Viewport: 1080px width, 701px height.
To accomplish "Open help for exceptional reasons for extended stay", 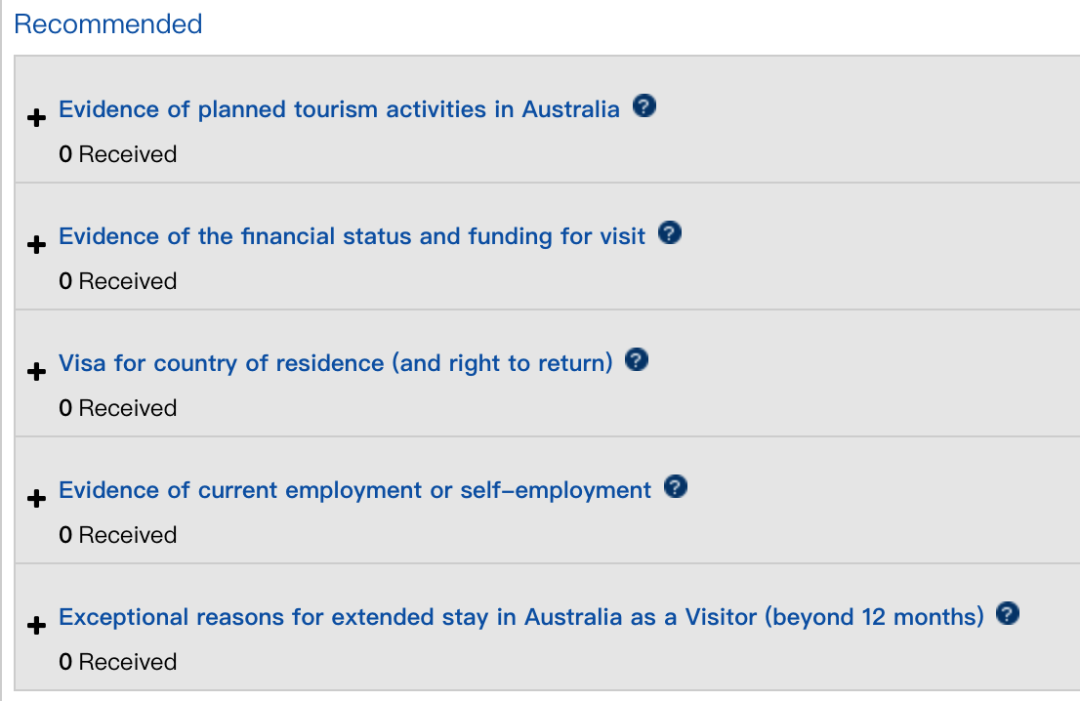I will (x=1008, y=614).
